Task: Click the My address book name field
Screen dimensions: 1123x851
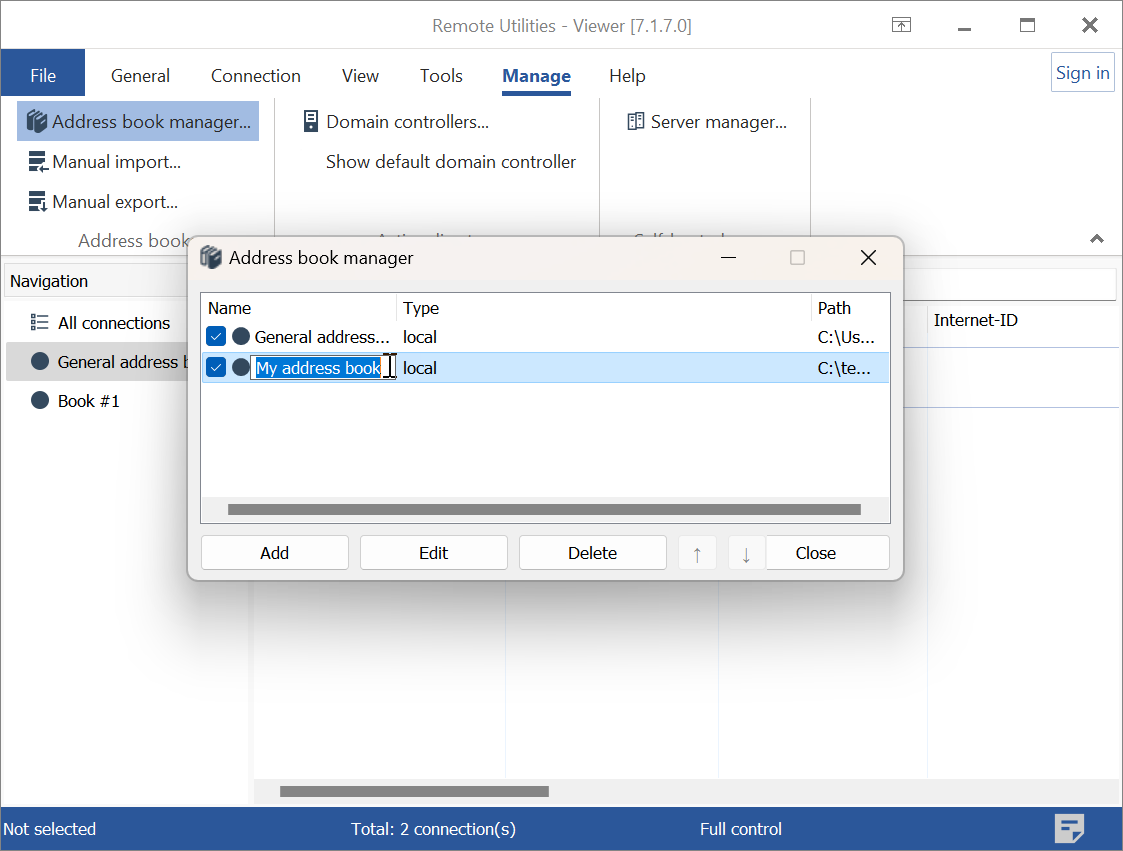Action: 318,368
